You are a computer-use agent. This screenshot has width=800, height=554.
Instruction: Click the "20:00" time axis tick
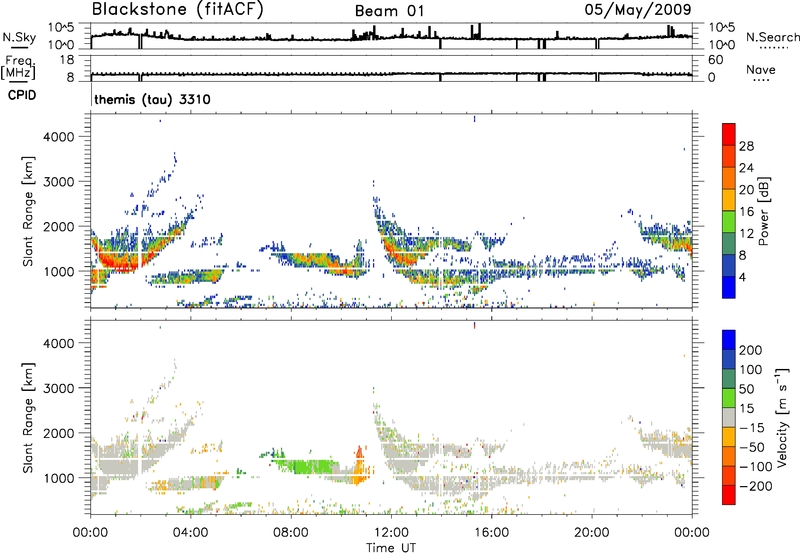(592, 533)
